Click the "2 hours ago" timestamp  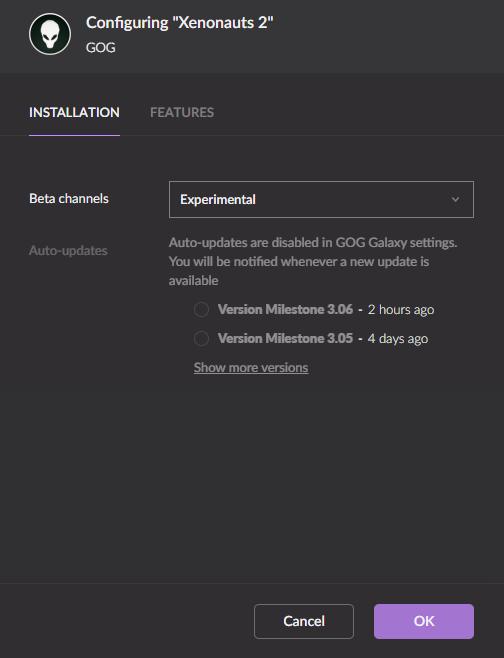(x=401, y=310)
